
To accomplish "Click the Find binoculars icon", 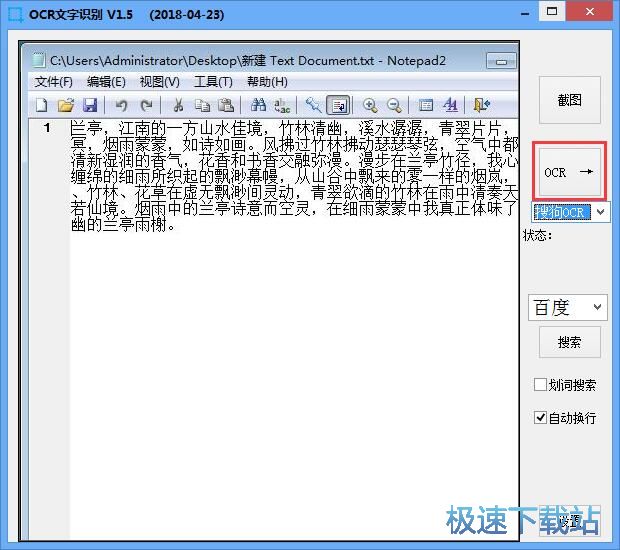I will [x=258, y=105].
